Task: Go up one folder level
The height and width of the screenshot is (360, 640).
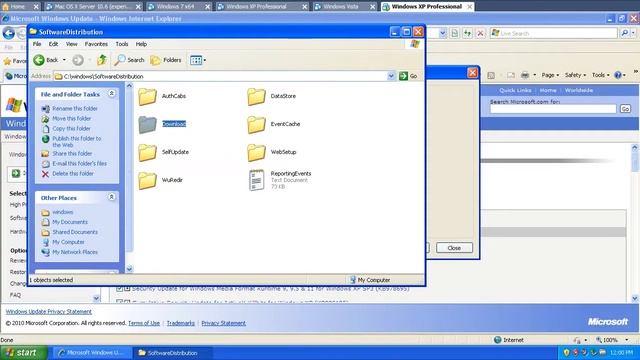Action: tap(102, 60)
